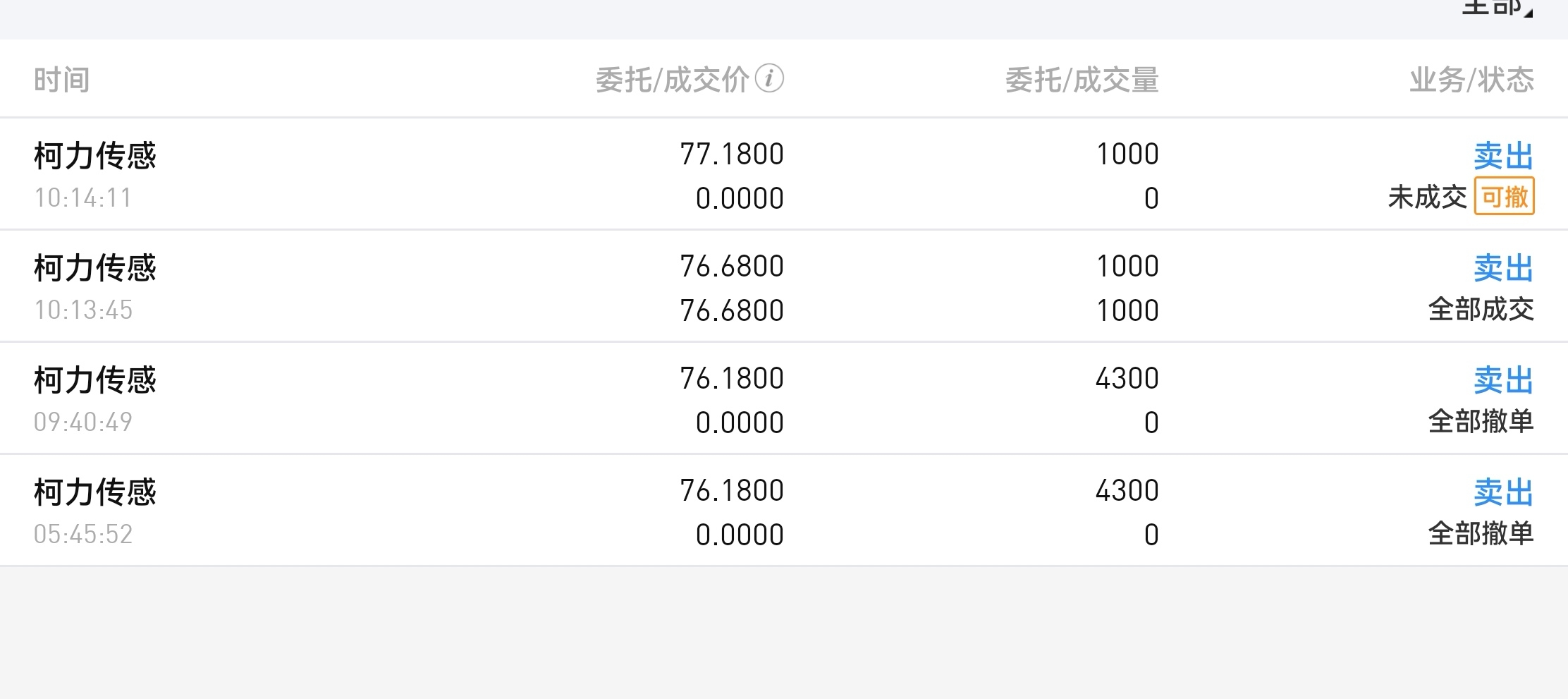Click 卖出 on the 09:40:49 order

point(1504,379)
